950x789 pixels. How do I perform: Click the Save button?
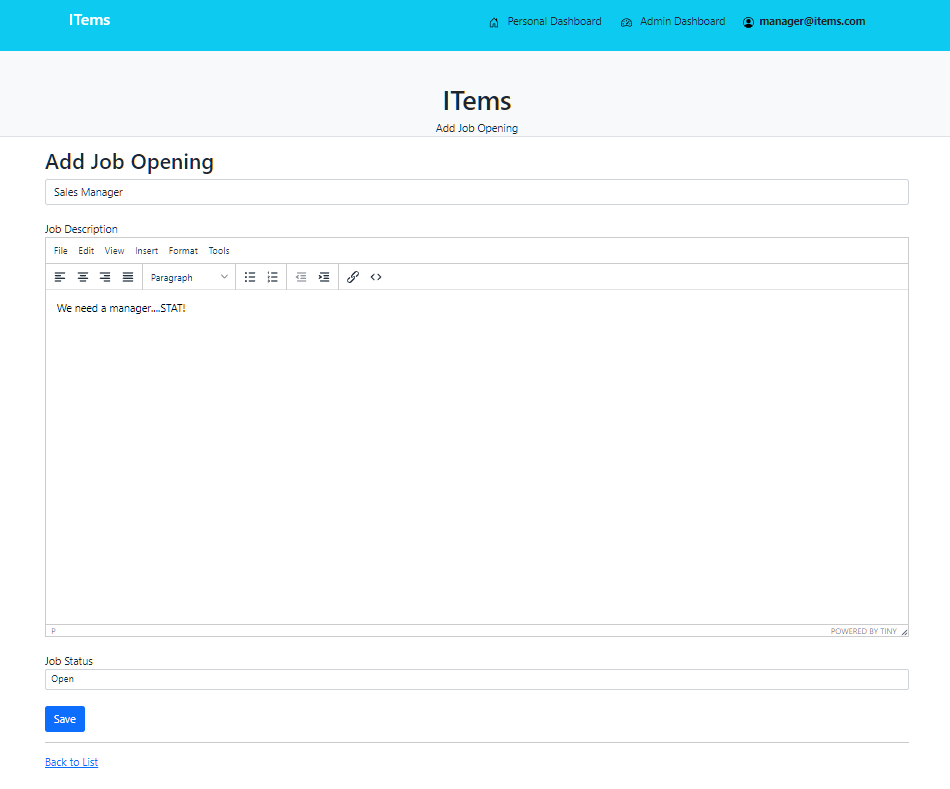coord(65,719)
